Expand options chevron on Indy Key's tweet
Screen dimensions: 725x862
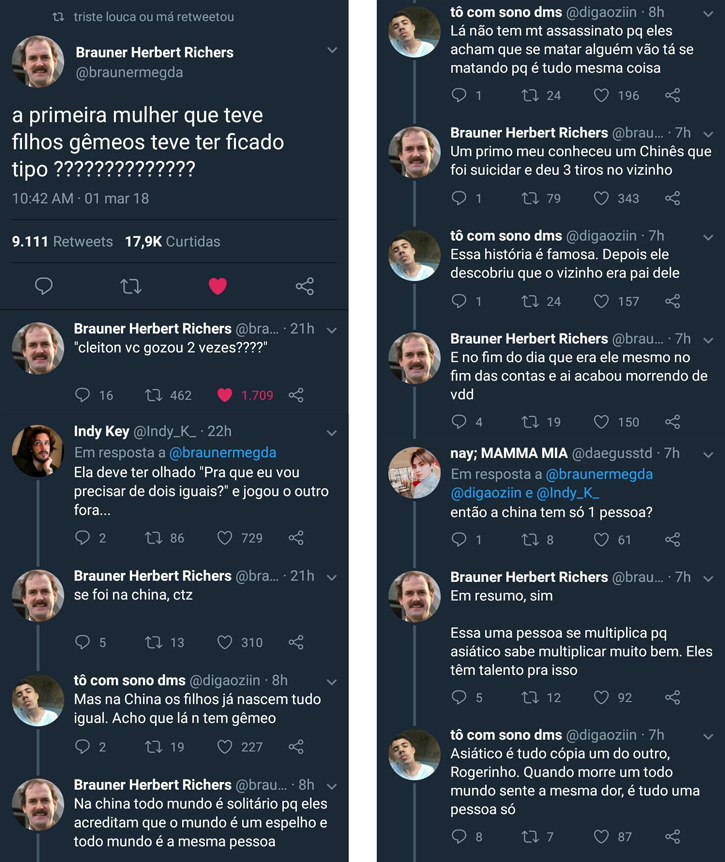pos(332,431)
